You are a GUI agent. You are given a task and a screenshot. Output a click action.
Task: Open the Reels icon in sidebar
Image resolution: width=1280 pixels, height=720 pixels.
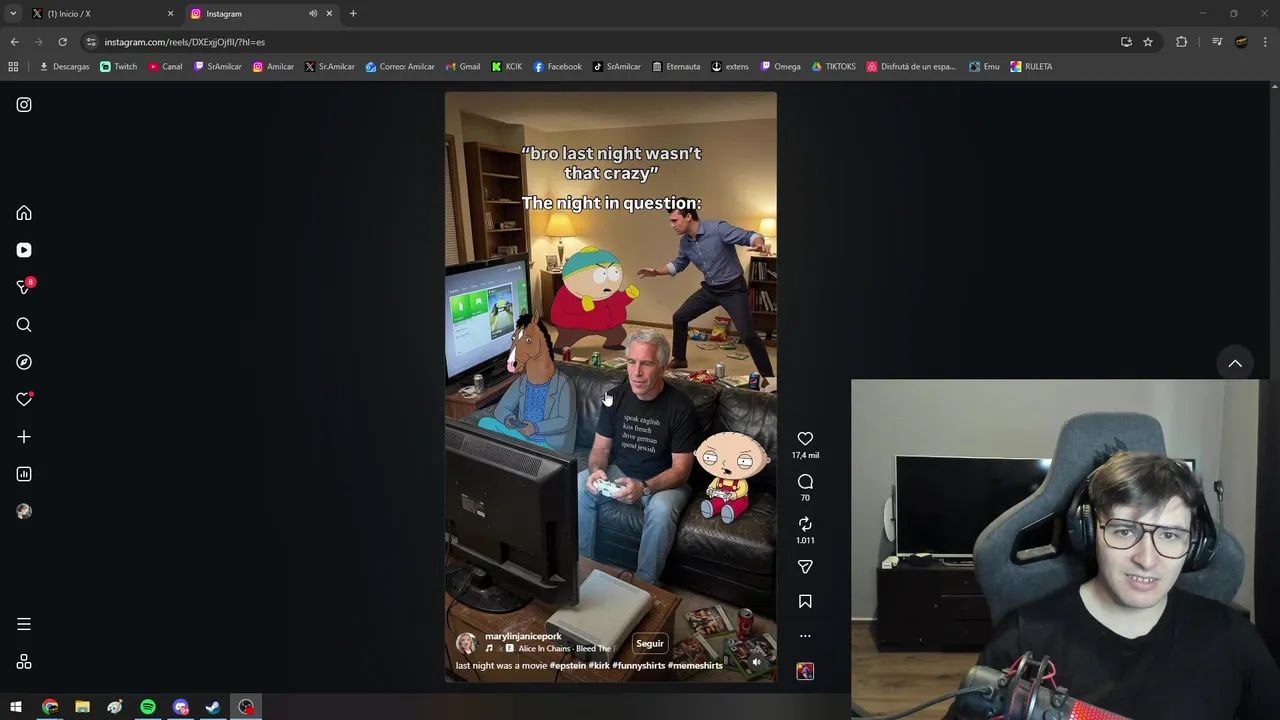coord(24,250)
